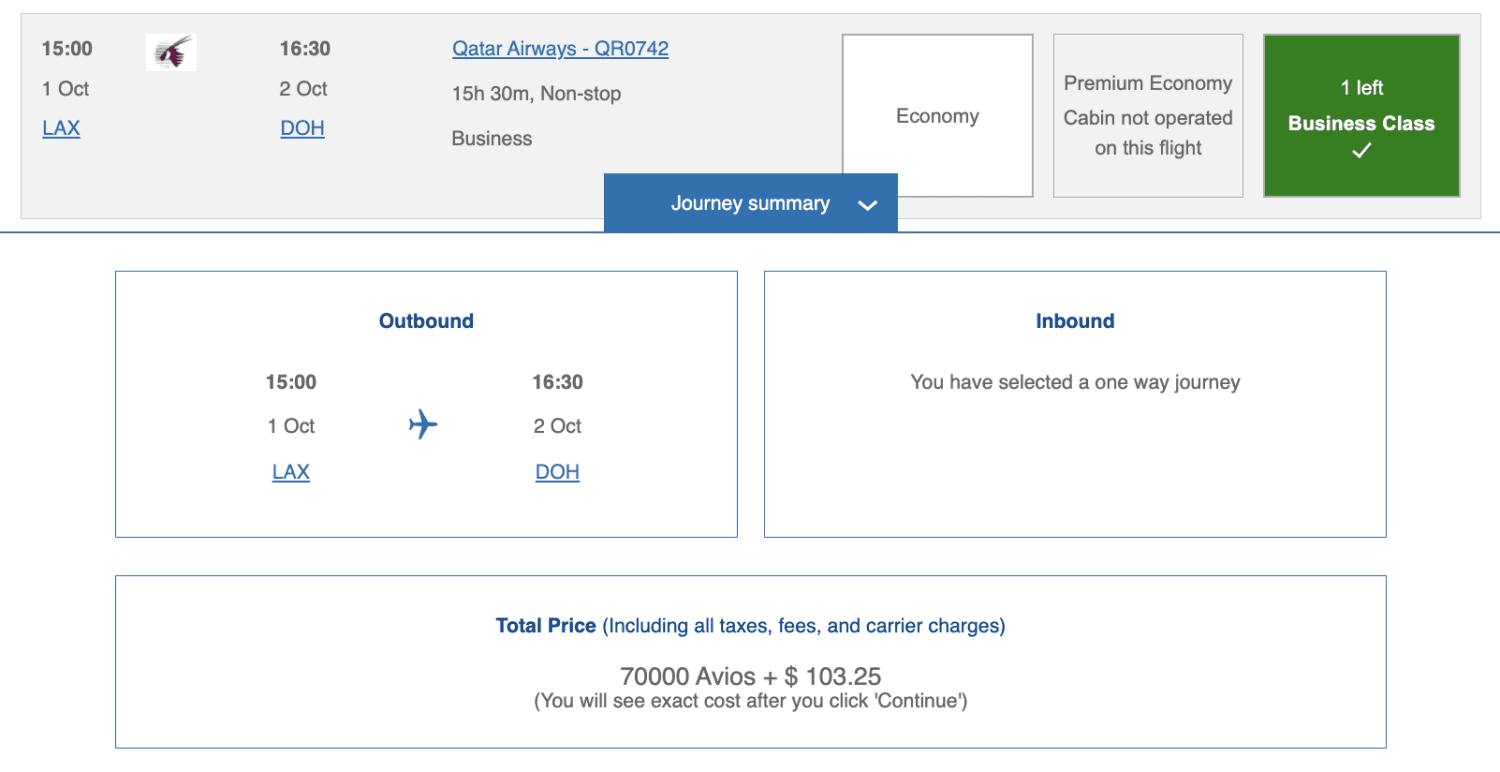Screen dimensions: 1500x772
Task: Click the Qatar Airways logo icon
Action: click(x=171, y=52)
